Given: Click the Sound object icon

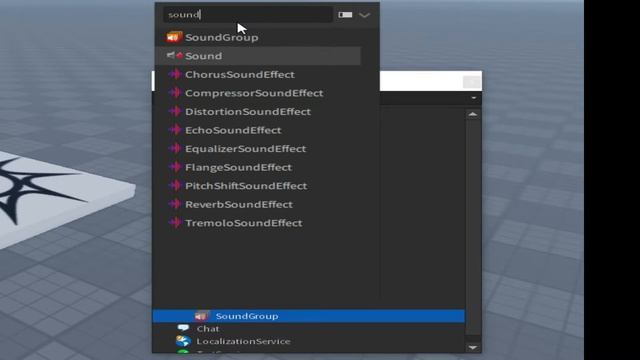Looking at the screenshot, I should (175, 56).
